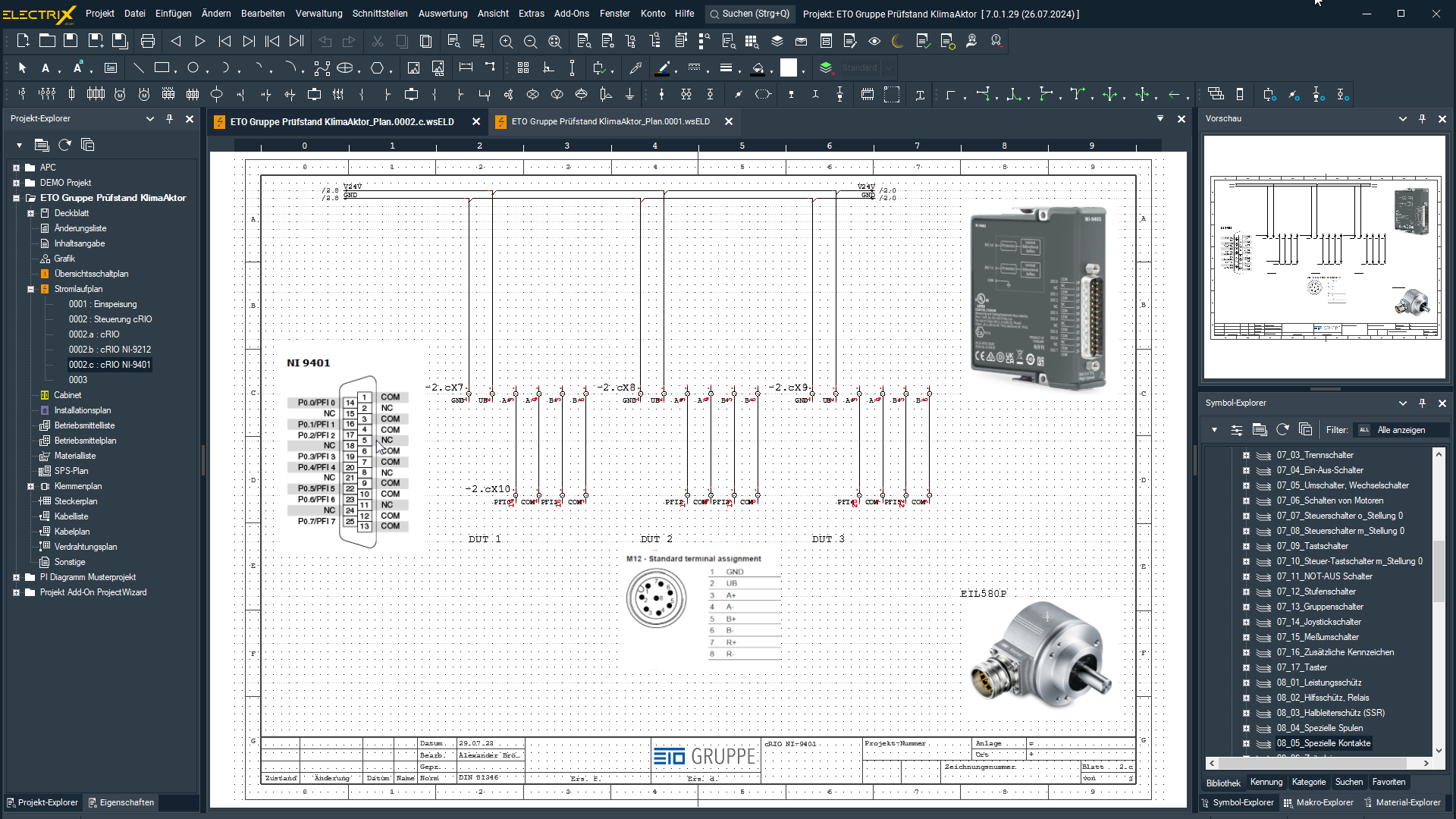Click the ground symbol icon in symbol toolbar
Viewport: 1456px width, 819px height.
[x=629, y=94]
